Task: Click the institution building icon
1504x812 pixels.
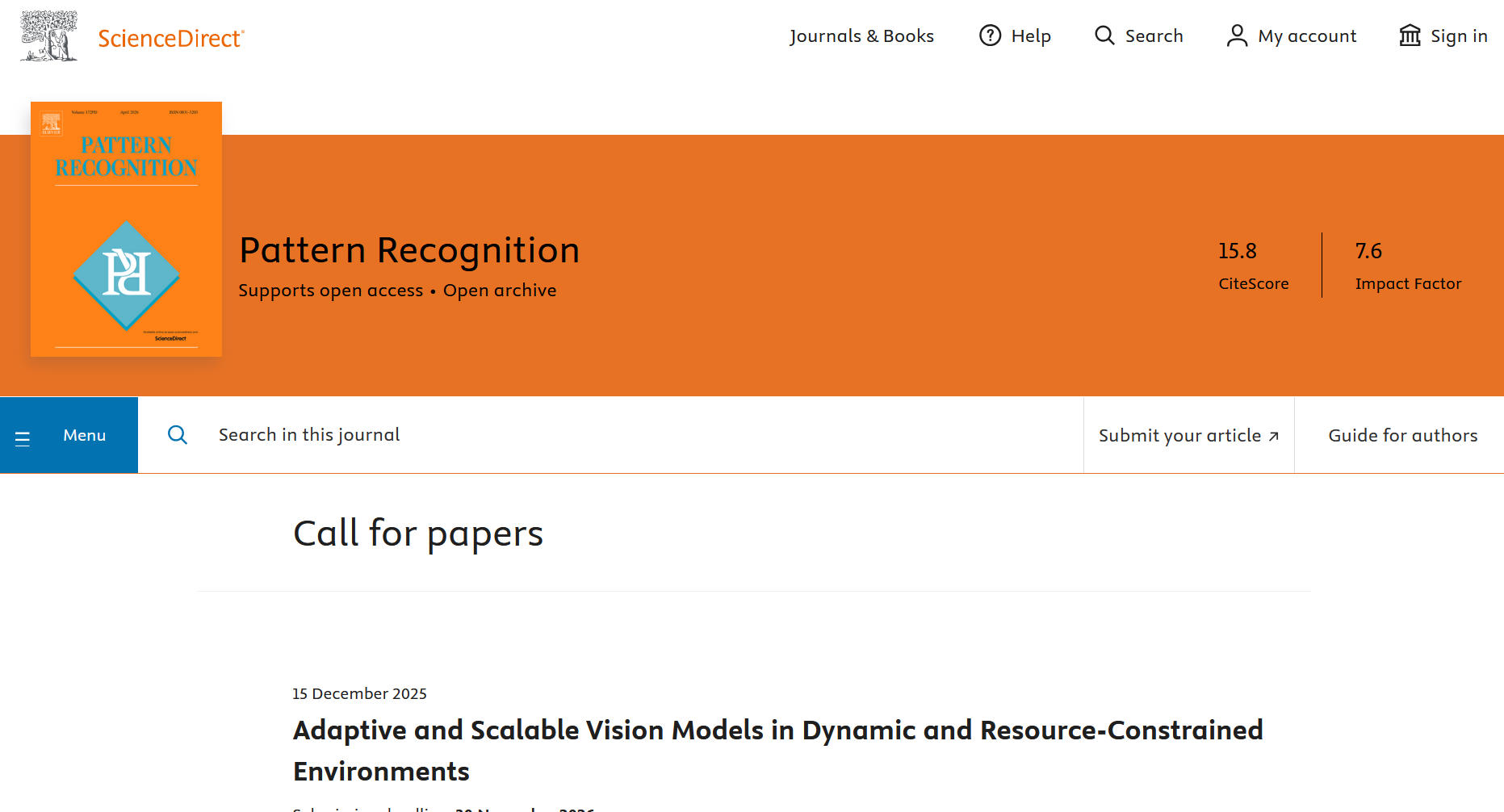Action: (x=1410, y=36)
